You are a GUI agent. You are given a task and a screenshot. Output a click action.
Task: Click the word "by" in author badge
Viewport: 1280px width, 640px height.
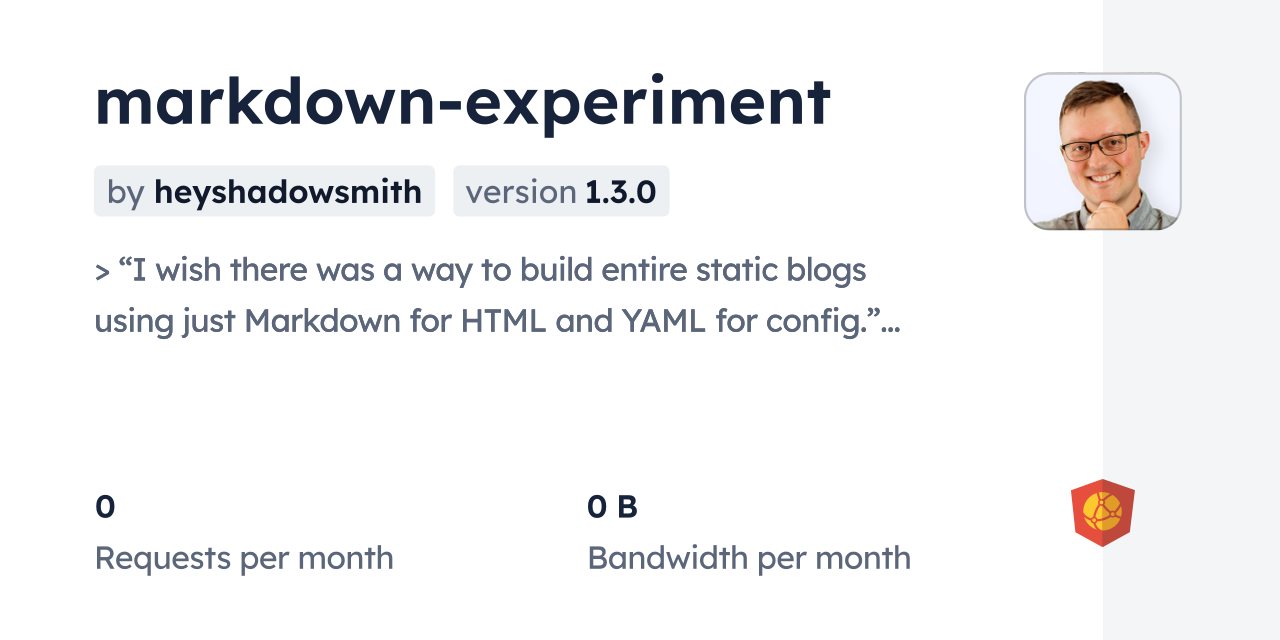126,192
